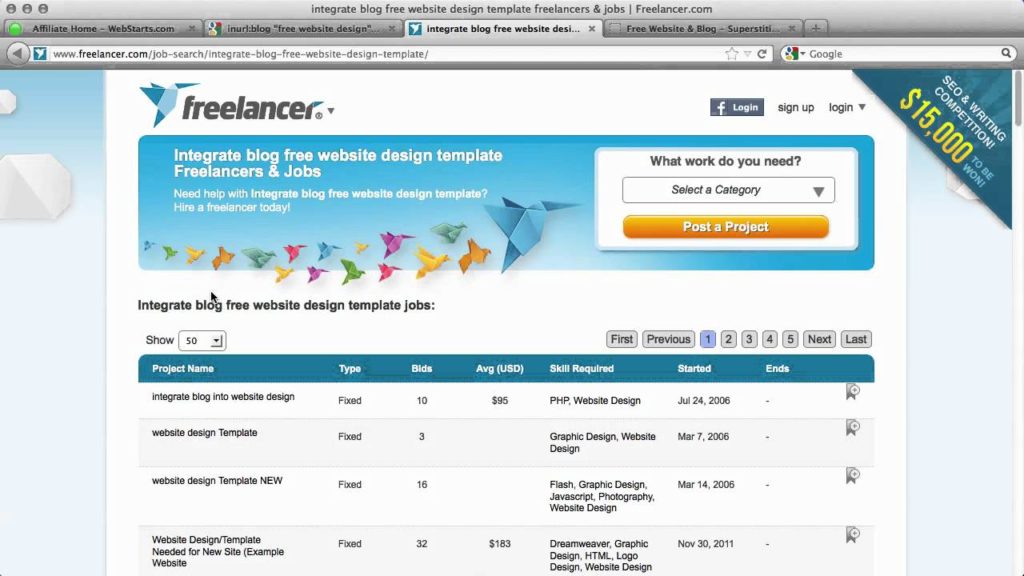Click the address bar URL field
Image resolution: width=1024 pixels, height=576 pixels.
[x=385, y=54]
